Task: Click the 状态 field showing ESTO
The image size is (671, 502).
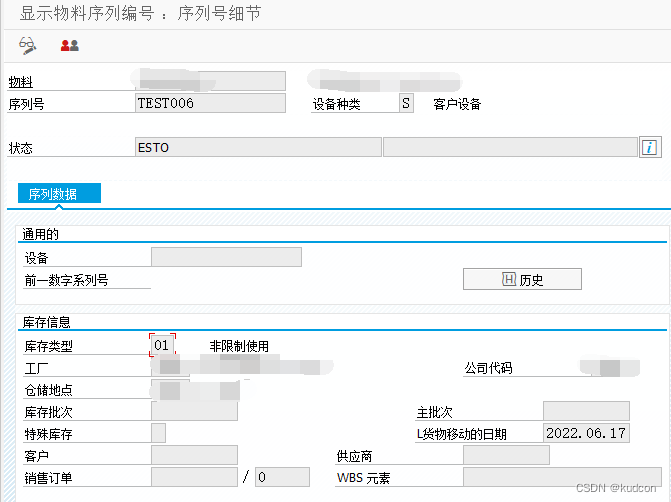Action: pyautogui.click(x=258, y=148)
